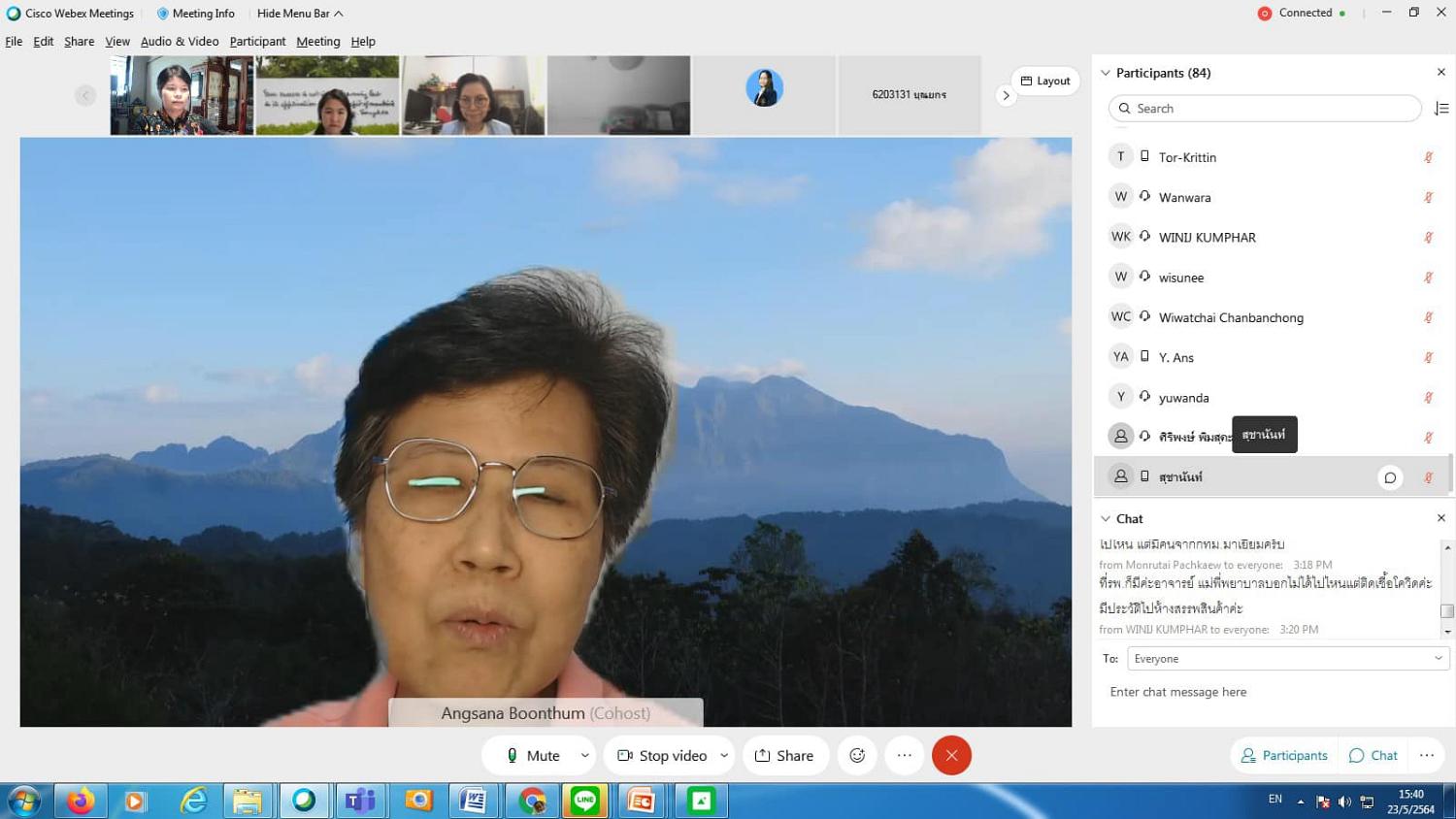Open the chat recipient Everyone dropdown

[x=1288, y=659]
